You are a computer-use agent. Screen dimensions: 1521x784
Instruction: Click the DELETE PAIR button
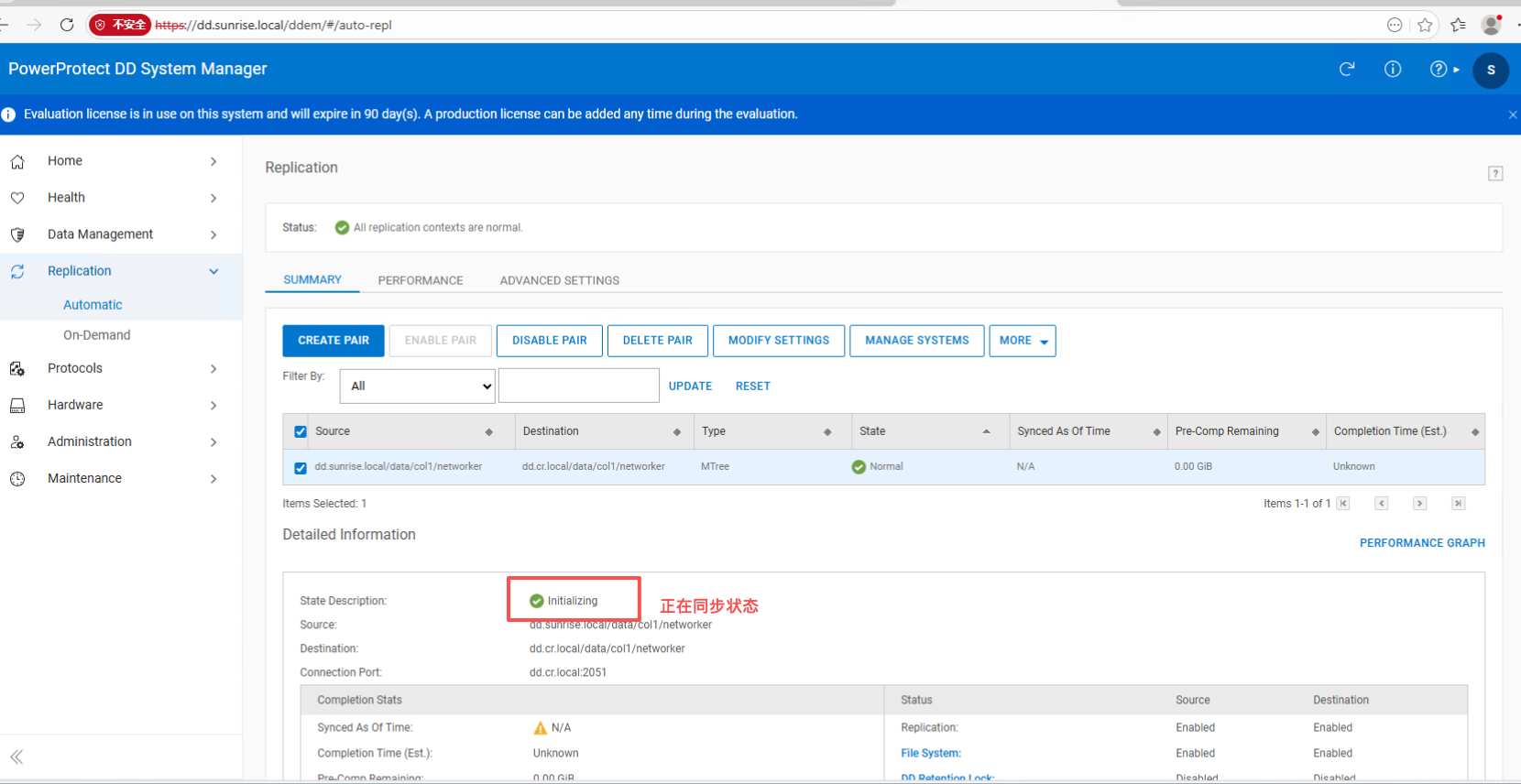pos(658,341)
